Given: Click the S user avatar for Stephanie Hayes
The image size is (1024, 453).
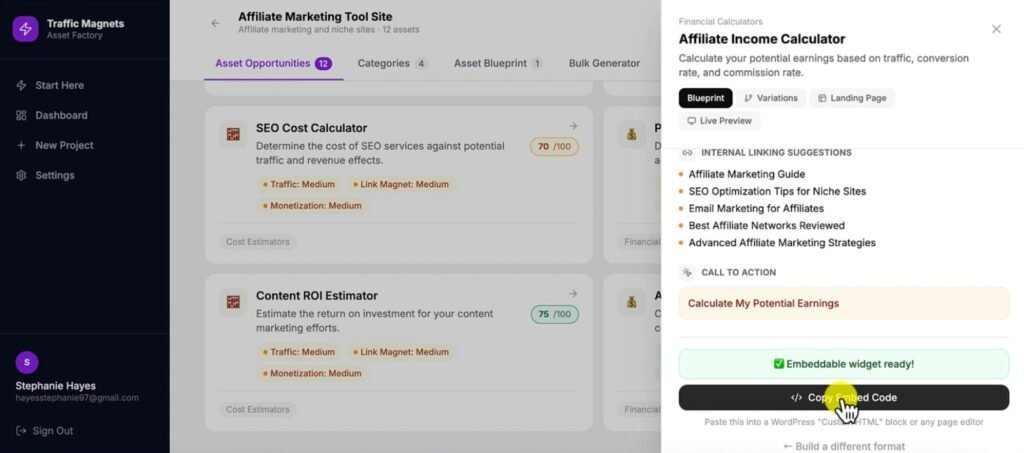Looking at the screenshot, I should click(x=27, y=363).
